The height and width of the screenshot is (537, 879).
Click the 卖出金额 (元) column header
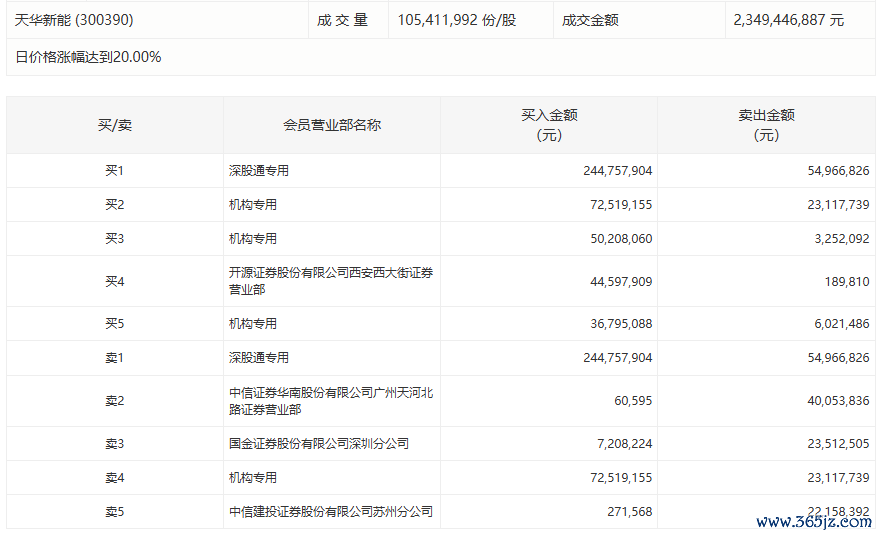tap(766, 125)
